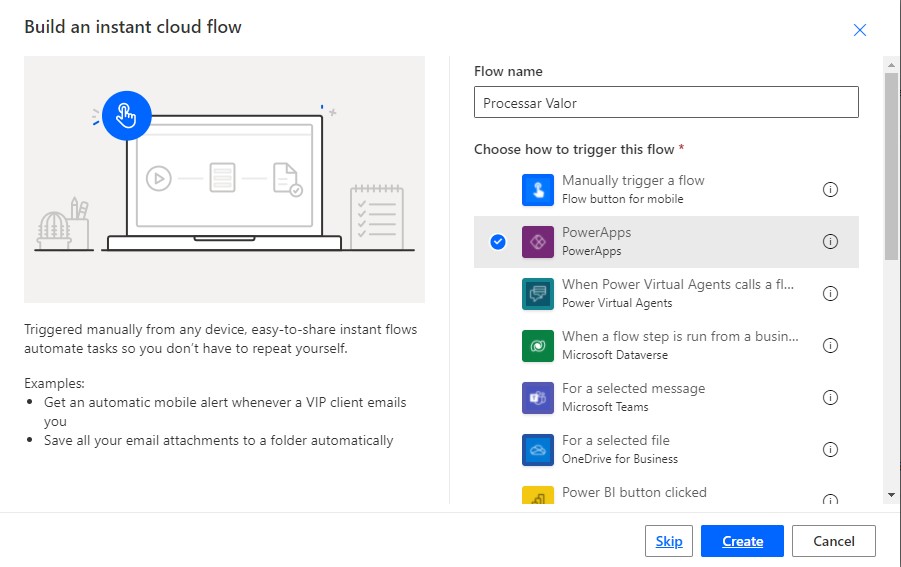Viewport: 901px width, 567px height.
Task: Click the purple PowerApps trigger icon
Action: coord(538,242)
